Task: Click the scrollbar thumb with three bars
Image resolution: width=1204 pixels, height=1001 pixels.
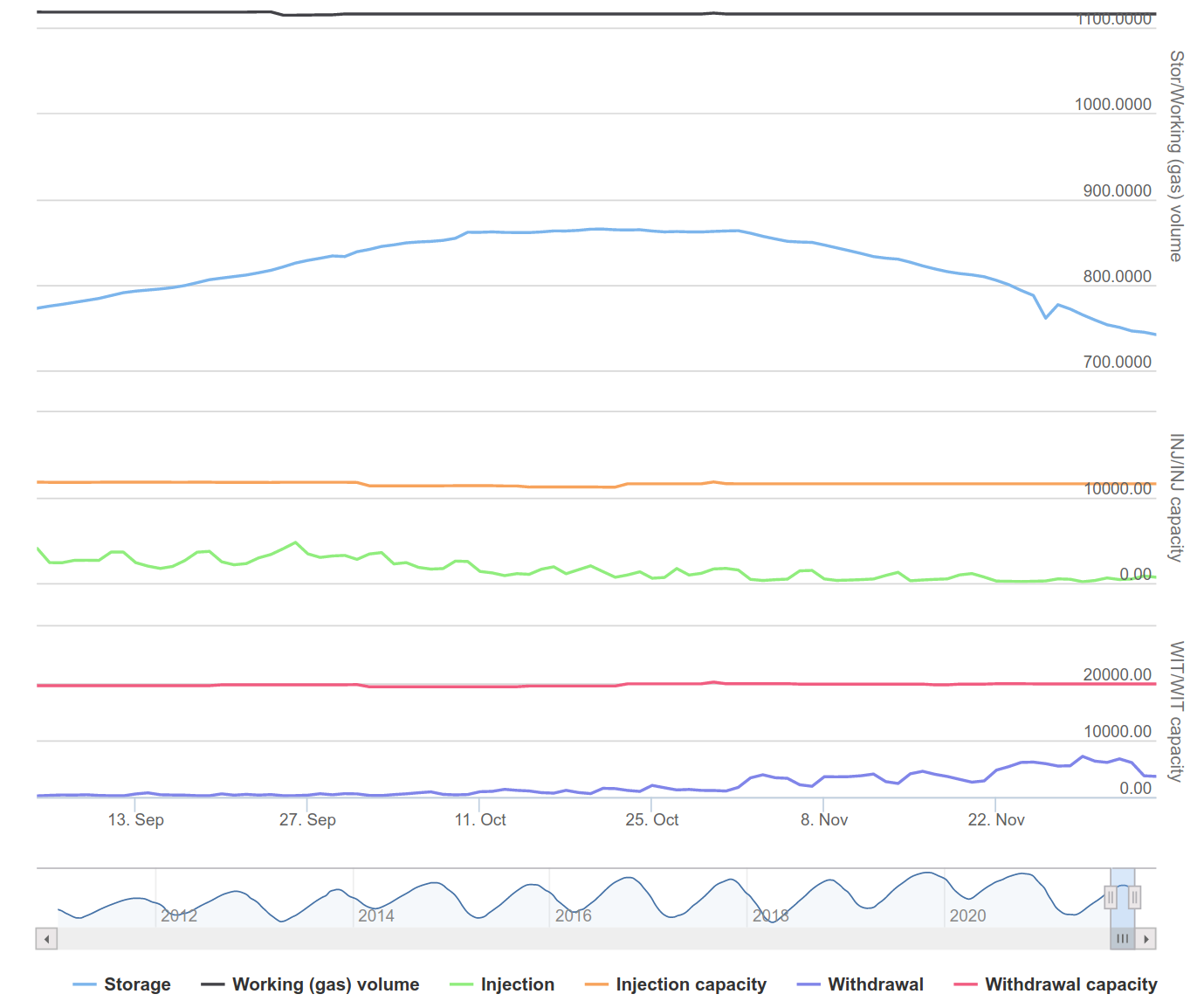Action: (x=1122, y=939)
